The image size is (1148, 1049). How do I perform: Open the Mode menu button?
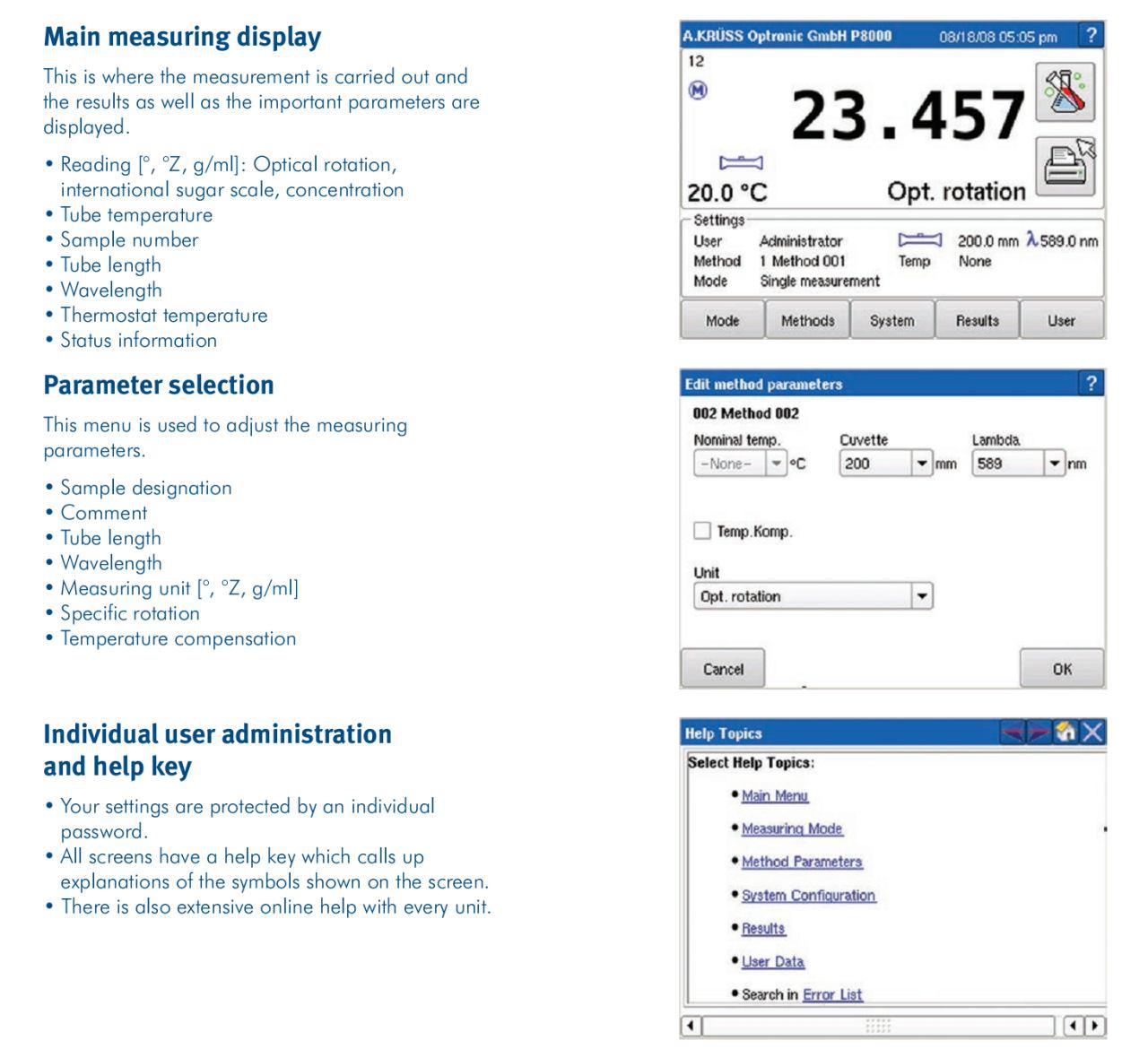pyautogui.click(x=722, y=320)
